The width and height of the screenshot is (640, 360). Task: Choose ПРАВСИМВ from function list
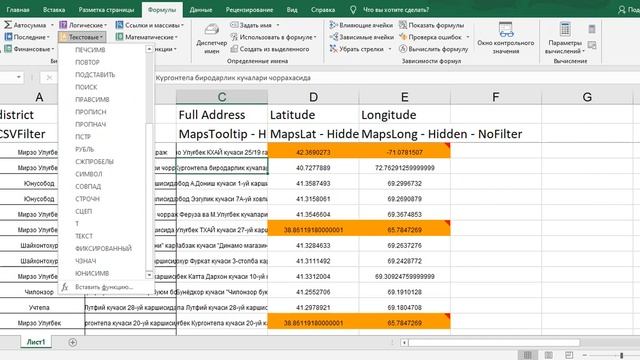click(92, 100)
